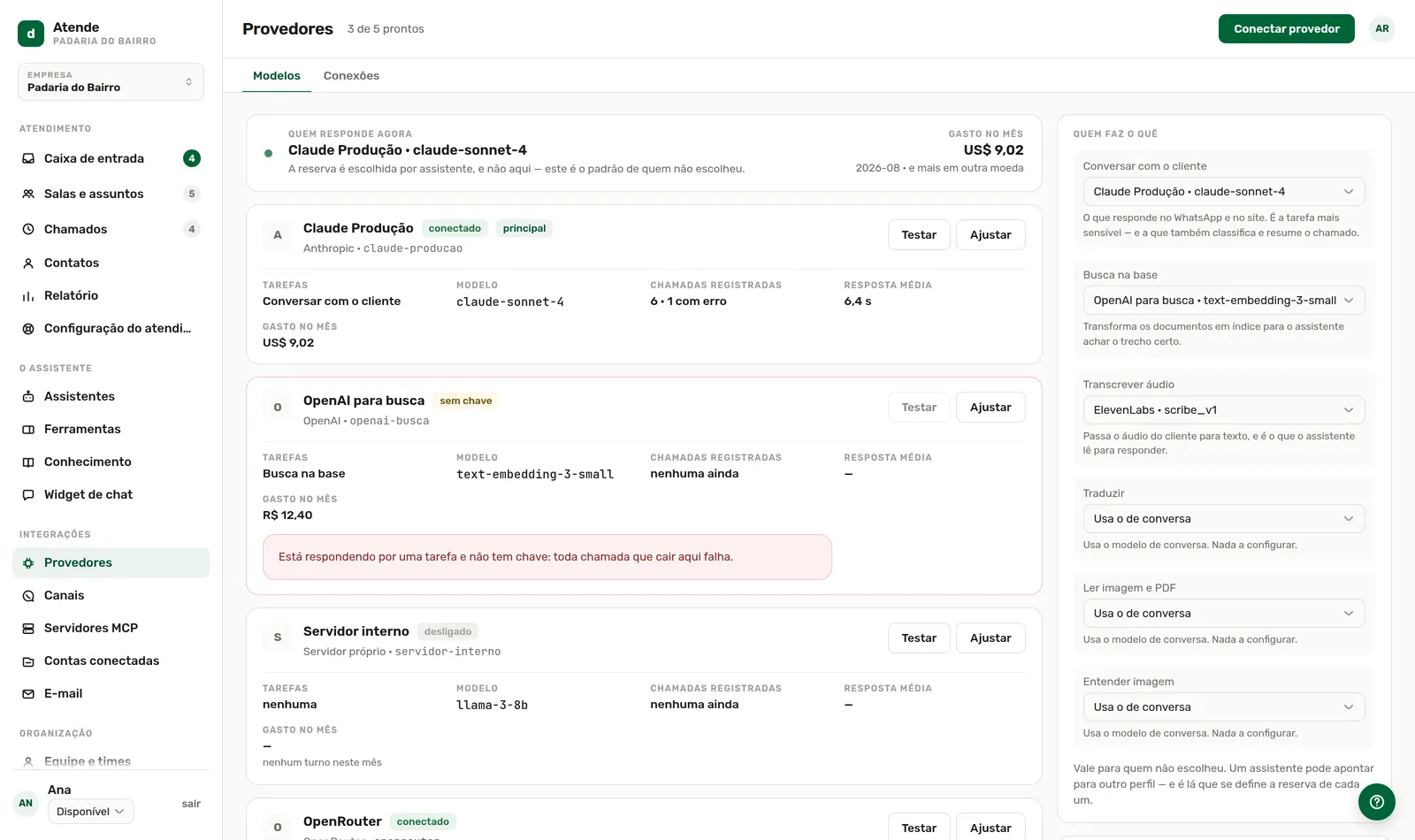The width and height of the screenshot is (1415, 840).
Task: Click the Widget de chat icon
Action: tap(28, 494)
